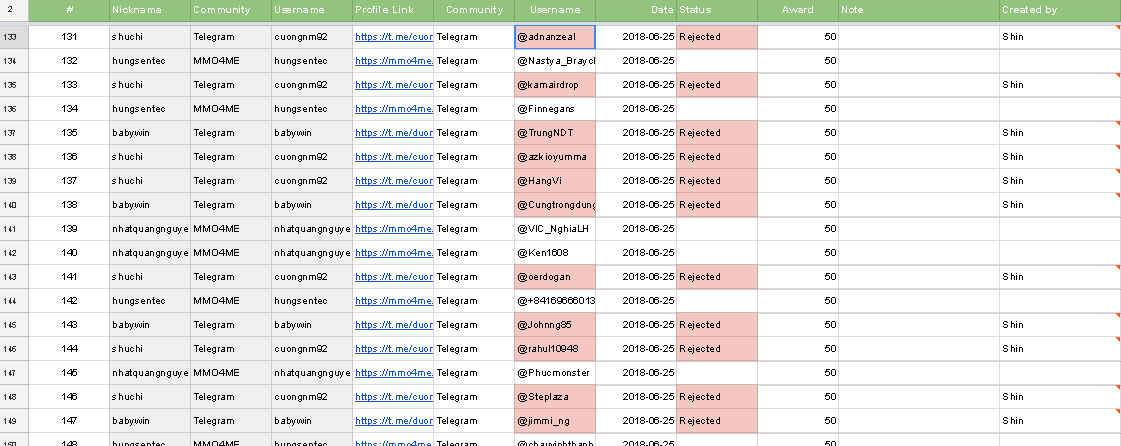Screen dimensions: 1121x446
Task: Click the Status column header
Action: [x=716, y=10]
